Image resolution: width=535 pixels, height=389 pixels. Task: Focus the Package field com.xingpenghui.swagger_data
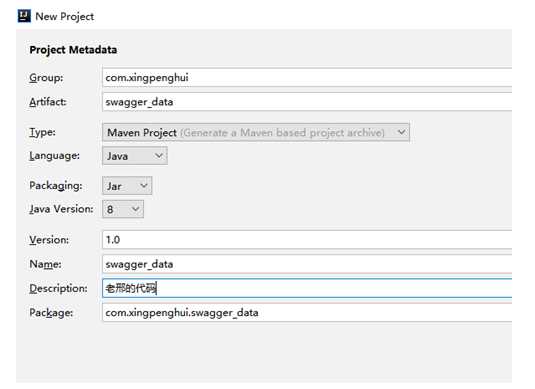[307, 313]
